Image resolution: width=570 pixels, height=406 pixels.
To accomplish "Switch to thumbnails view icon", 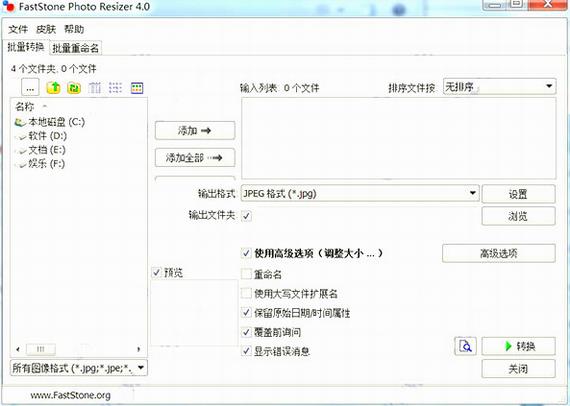I will (x=137, y=88).
